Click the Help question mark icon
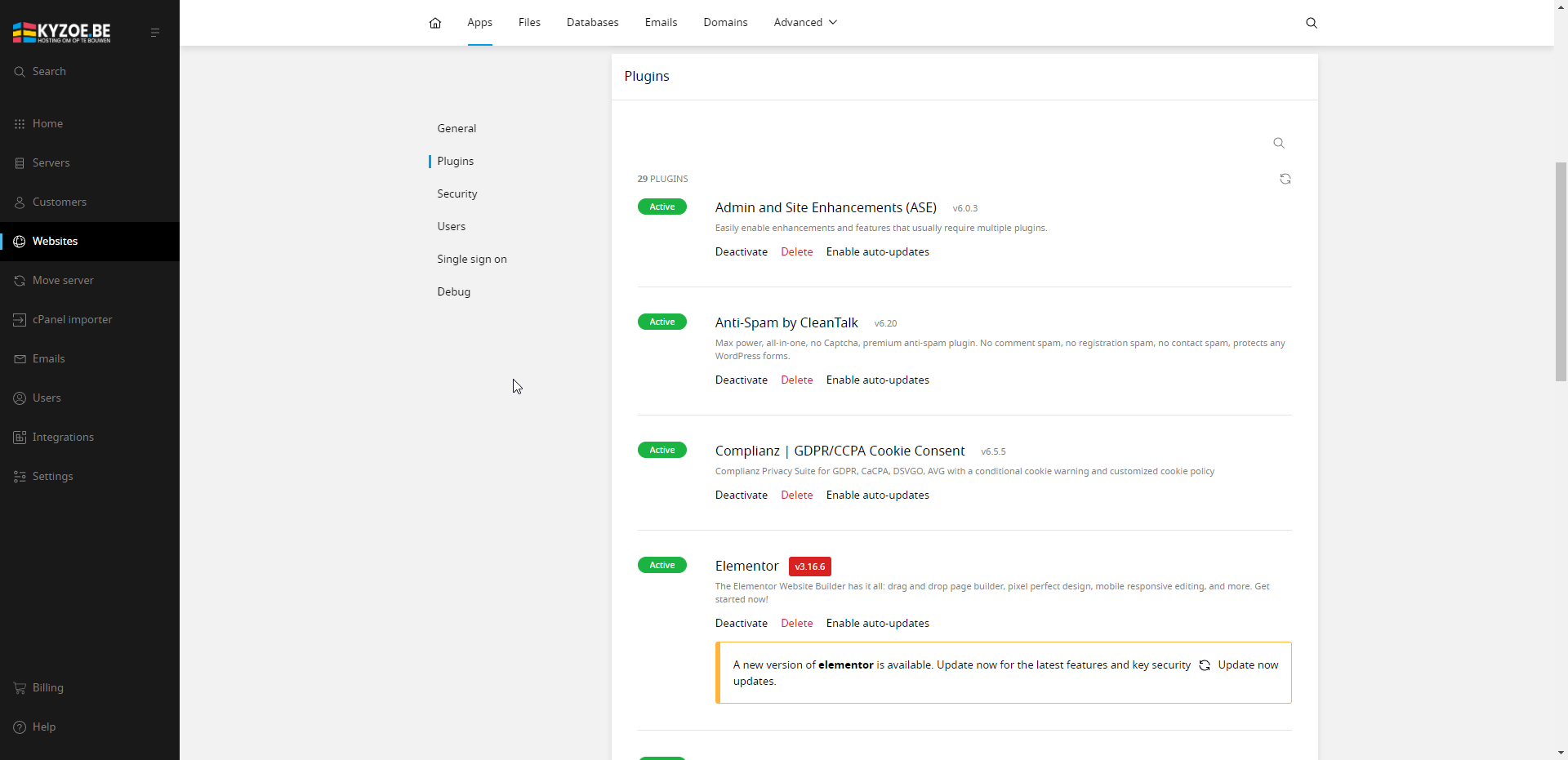The image size is (1568, 760). 20,727
